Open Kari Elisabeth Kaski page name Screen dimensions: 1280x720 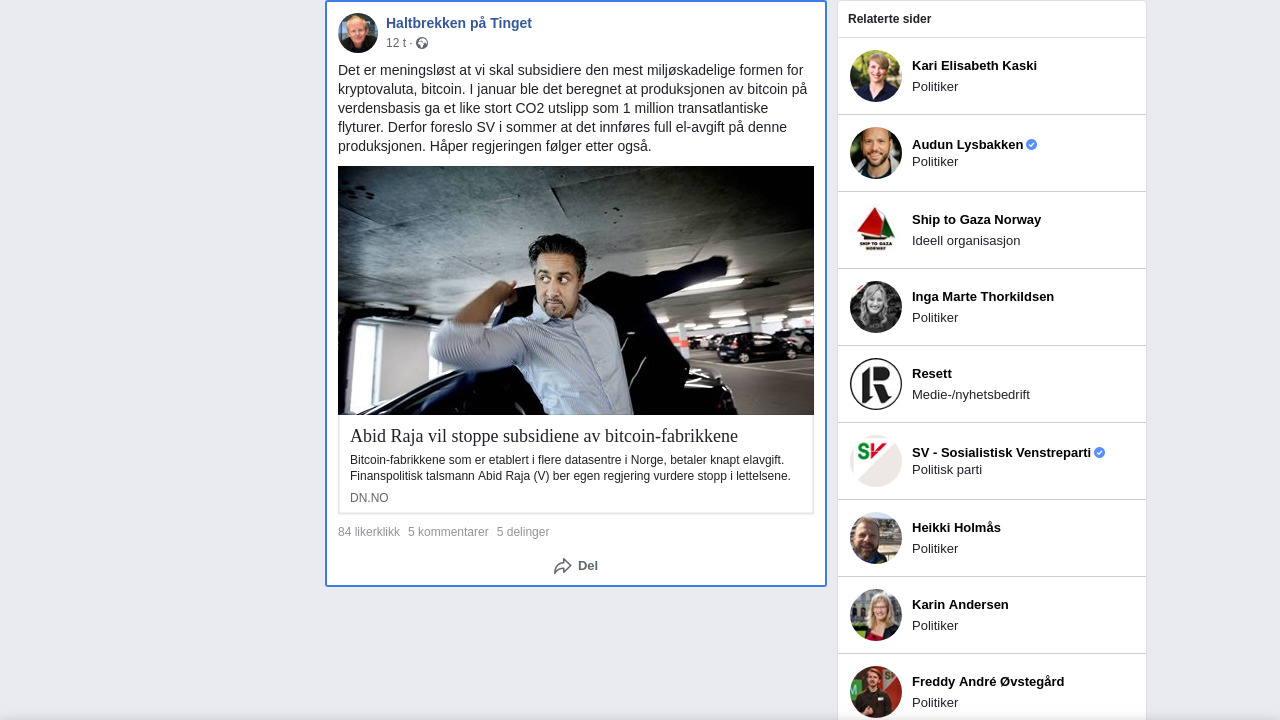tap(974, 66)
